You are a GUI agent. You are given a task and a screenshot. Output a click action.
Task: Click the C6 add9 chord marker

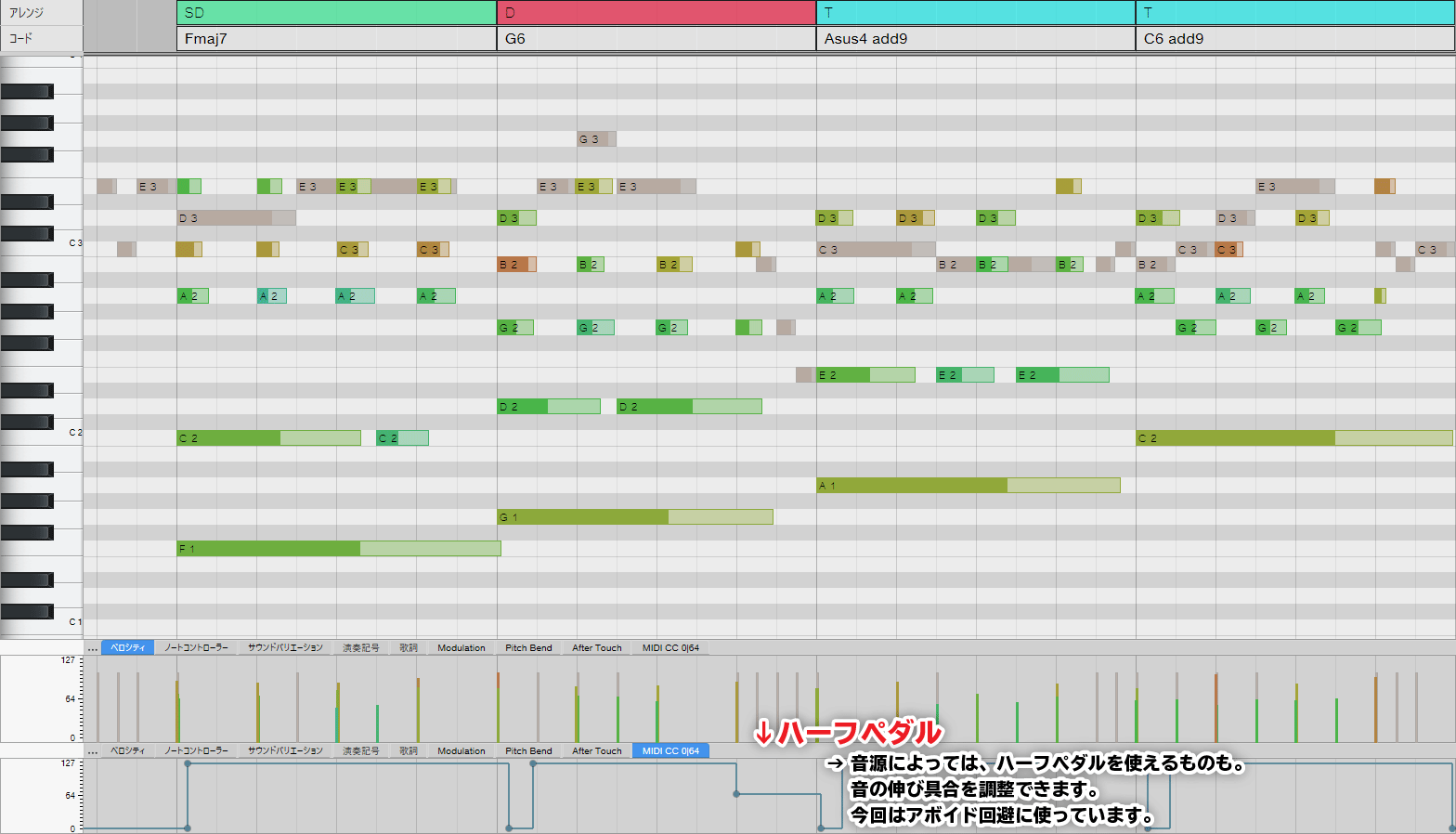[1295, 39]
